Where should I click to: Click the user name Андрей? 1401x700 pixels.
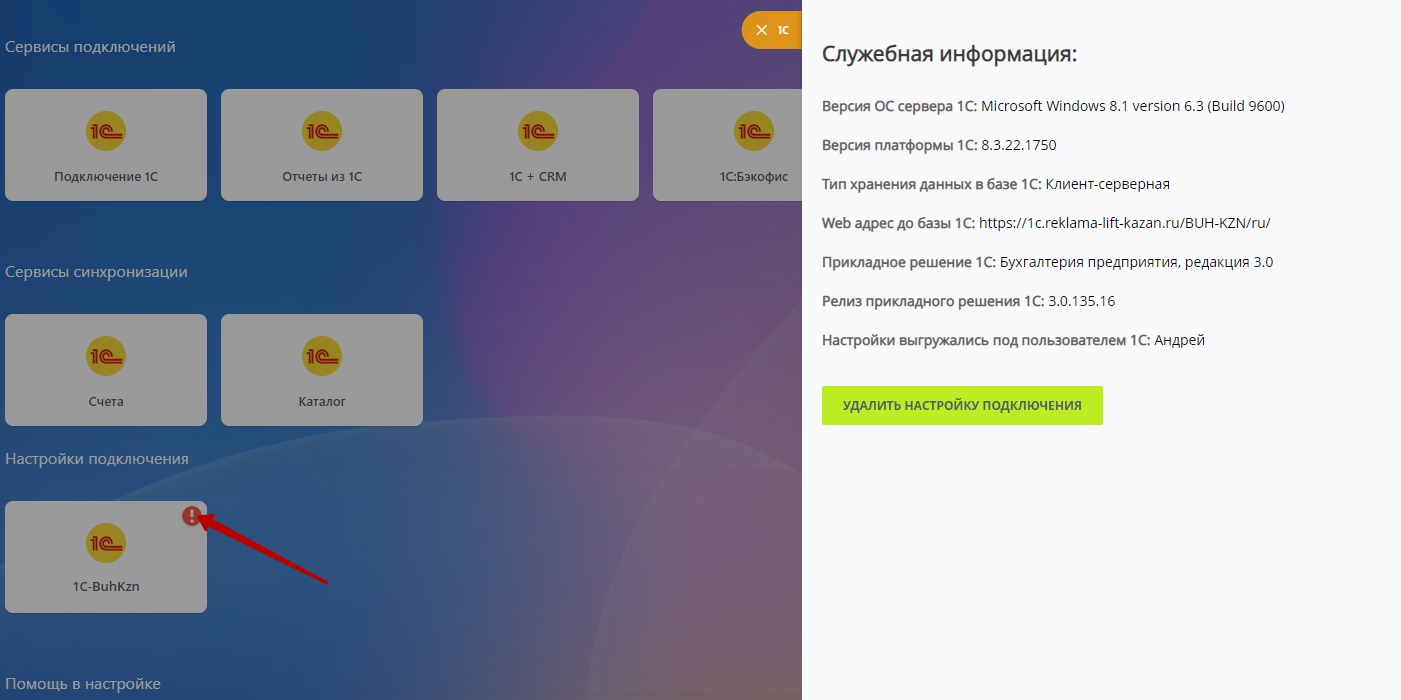(1179, 340)
